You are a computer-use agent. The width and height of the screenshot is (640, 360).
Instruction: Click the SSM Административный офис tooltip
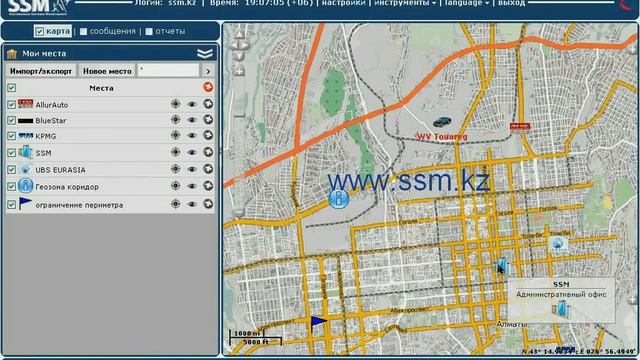(x=561, y=300)
